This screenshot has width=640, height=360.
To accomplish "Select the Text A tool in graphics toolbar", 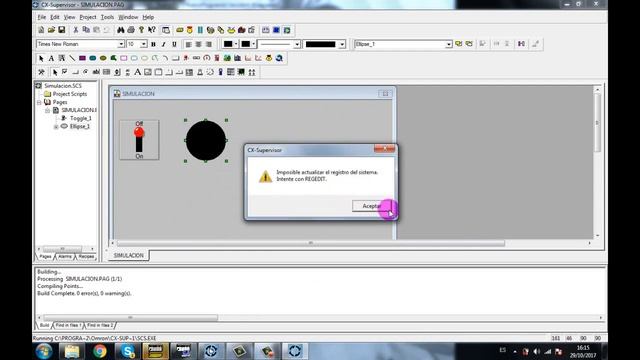I will [51, 58].
